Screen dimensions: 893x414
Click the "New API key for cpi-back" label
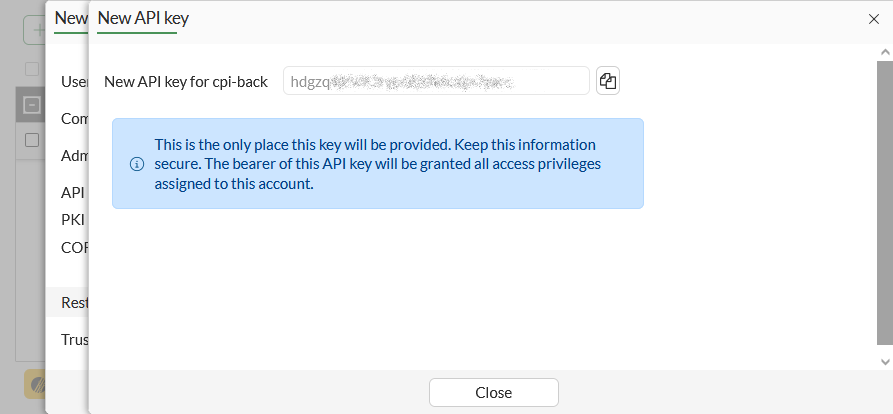pyautogui.click(x=186, y=81)
